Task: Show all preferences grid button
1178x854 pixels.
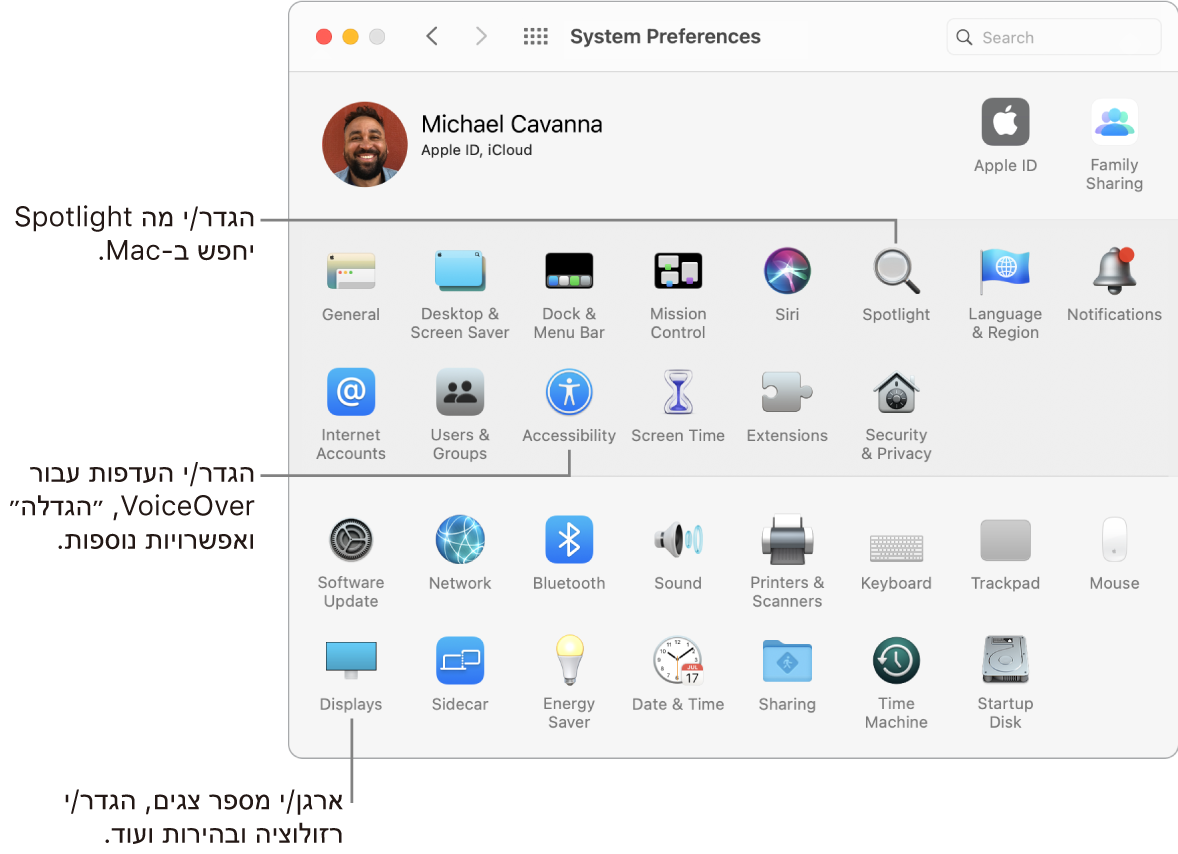Action: [x=536, y=36]
